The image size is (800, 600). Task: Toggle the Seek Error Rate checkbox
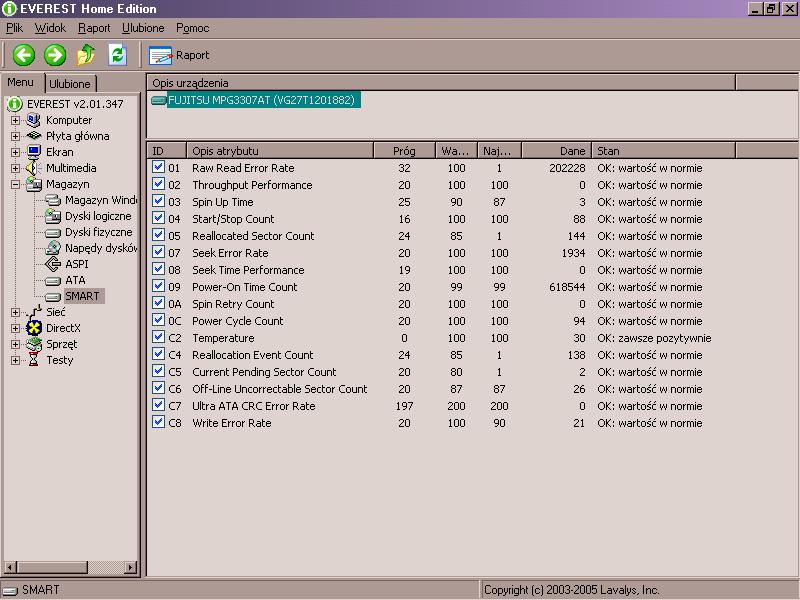(158, 252)
